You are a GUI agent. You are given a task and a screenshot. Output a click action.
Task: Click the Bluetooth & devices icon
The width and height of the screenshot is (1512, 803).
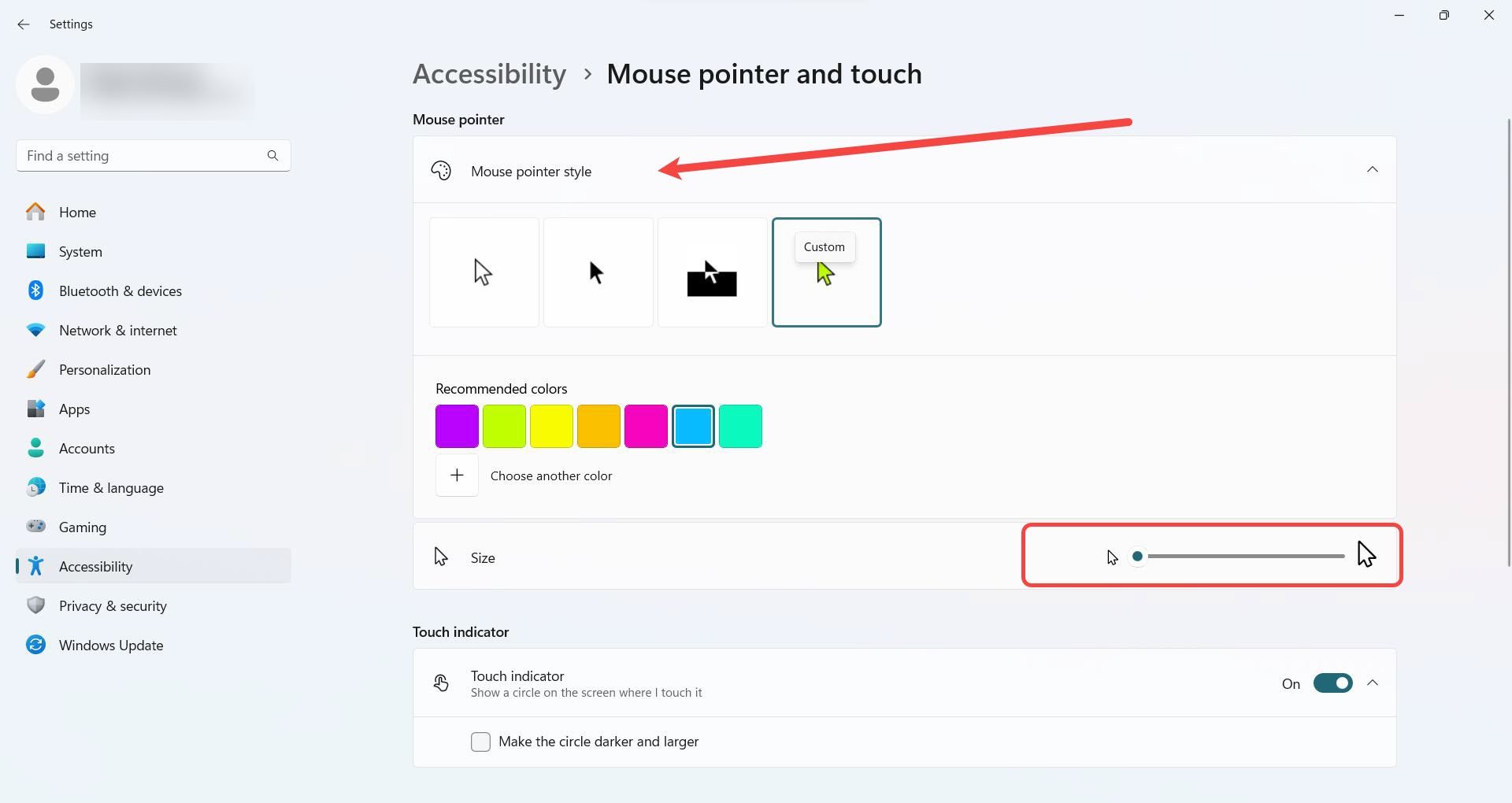[x=35, y=290]
